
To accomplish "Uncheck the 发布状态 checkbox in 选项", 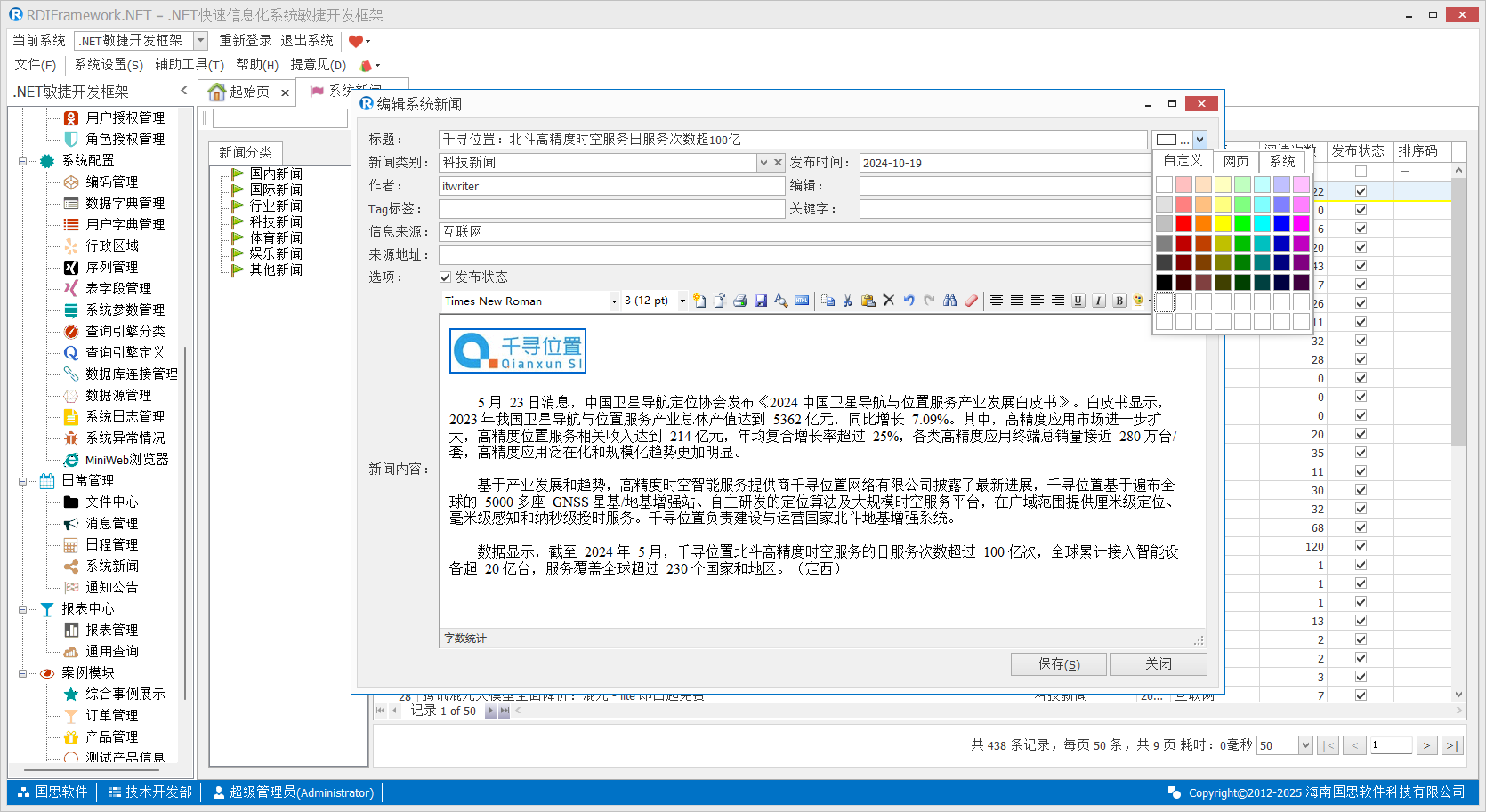I will tap(446, 277).
